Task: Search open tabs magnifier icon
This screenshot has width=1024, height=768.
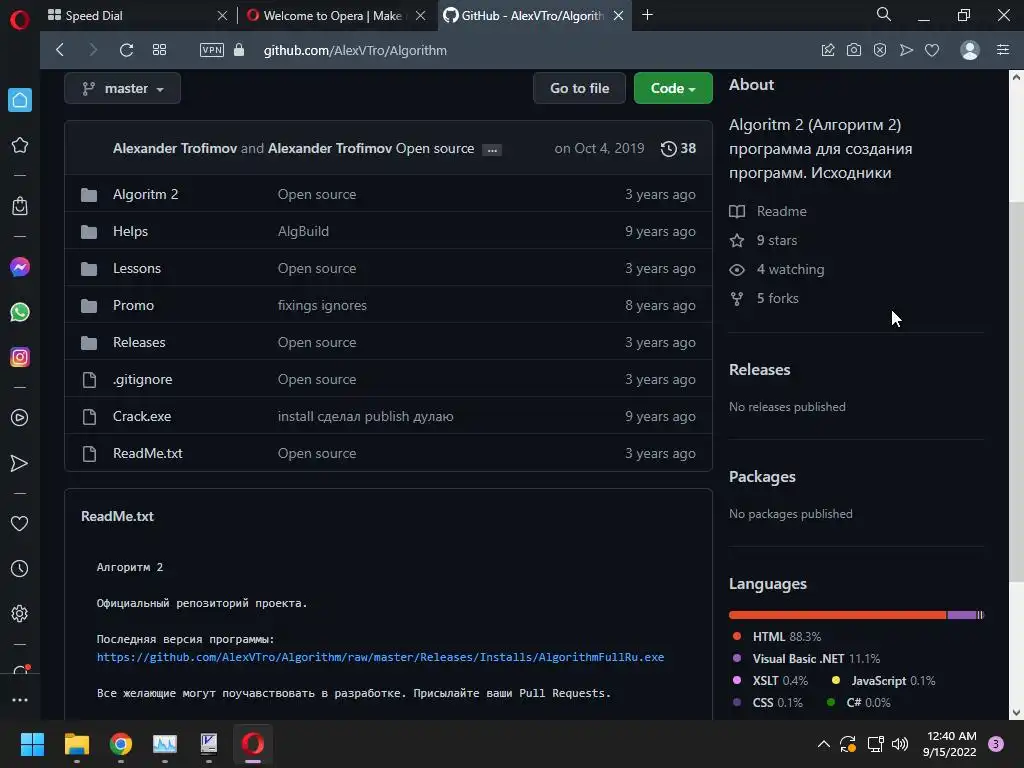Action: [x=884, y=14]
